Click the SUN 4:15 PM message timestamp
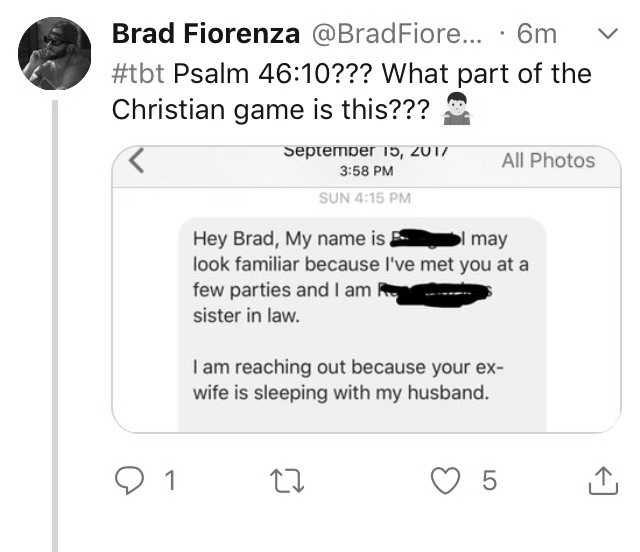Image resolution: width=640 pixels, height=552 pixels. 365,198
